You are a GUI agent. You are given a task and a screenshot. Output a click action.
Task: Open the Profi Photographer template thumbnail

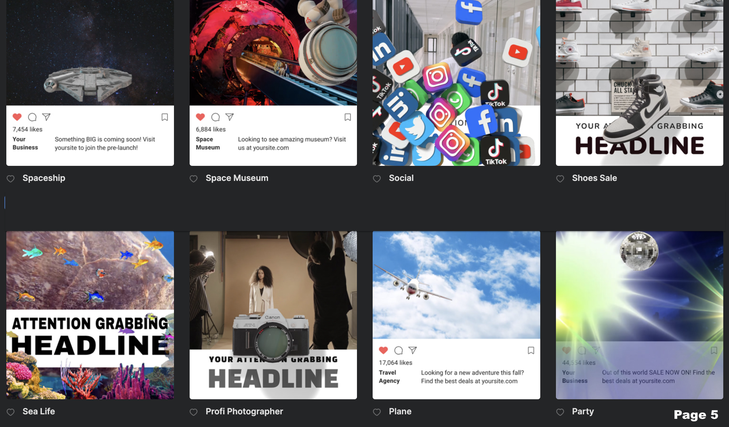(273, 315)
